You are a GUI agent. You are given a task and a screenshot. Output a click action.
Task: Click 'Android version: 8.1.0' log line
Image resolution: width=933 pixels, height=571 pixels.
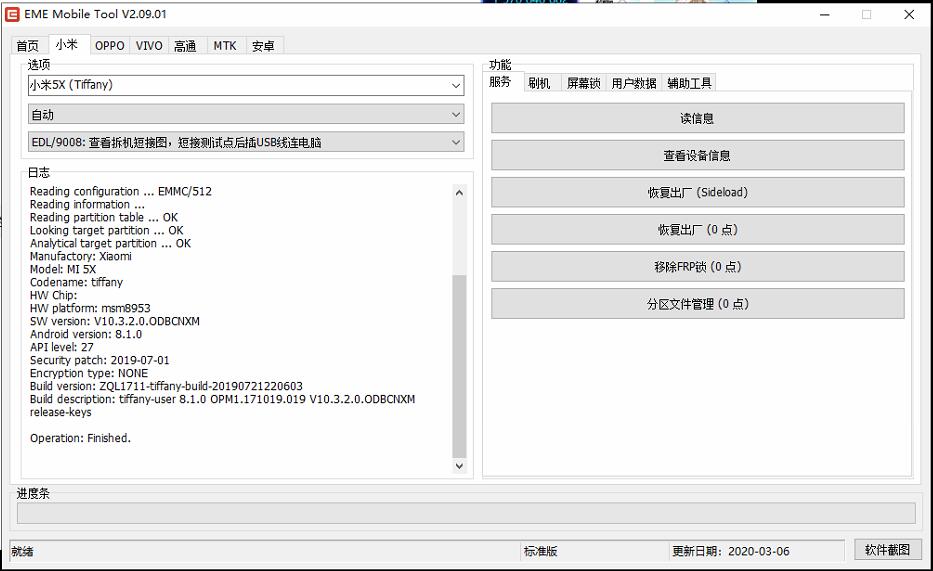[86, 334]
